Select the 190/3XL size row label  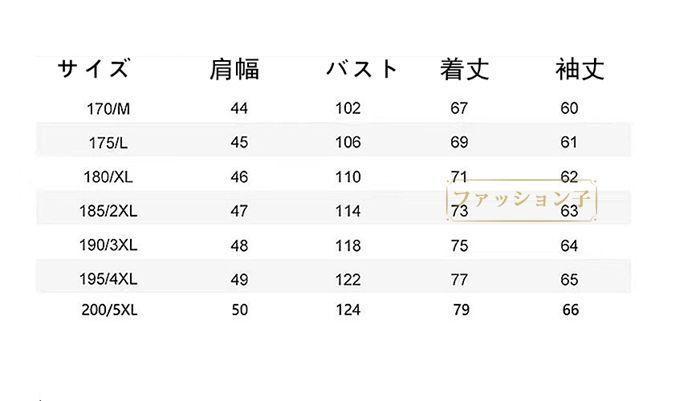pos(108,245)
